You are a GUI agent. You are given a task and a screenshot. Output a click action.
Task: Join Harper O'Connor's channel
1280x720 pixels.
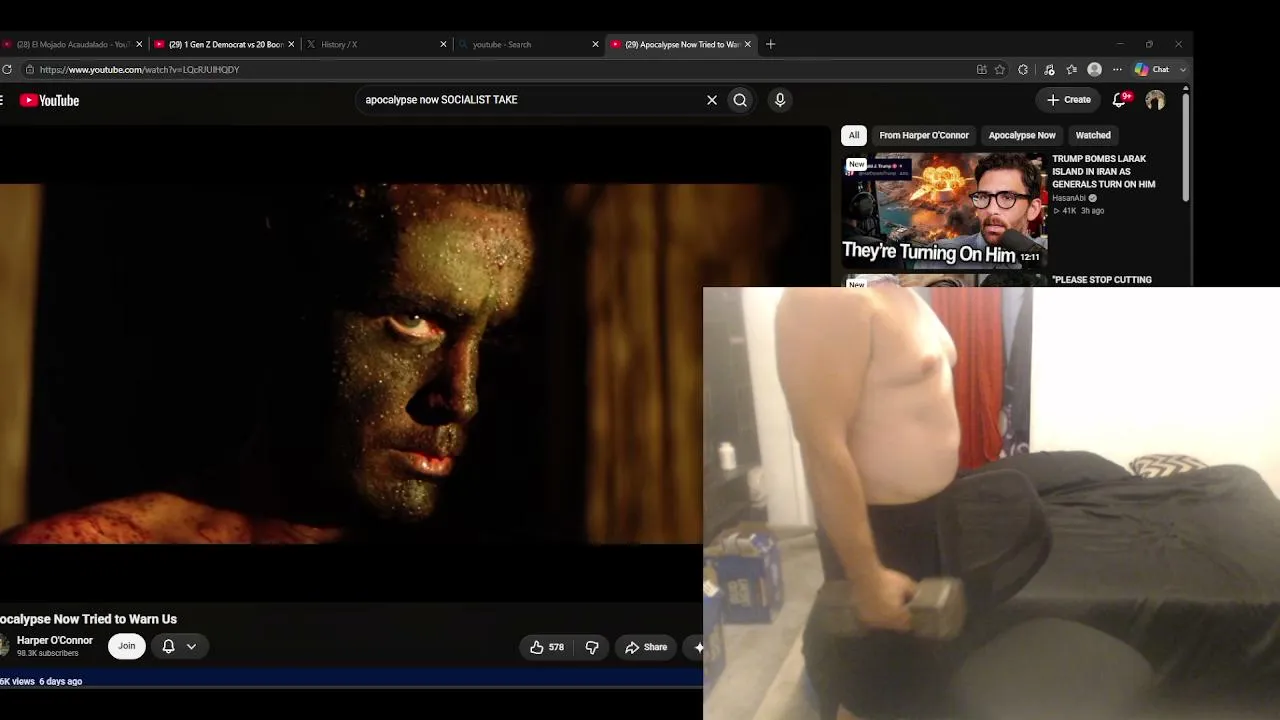[x=127, y=646]
